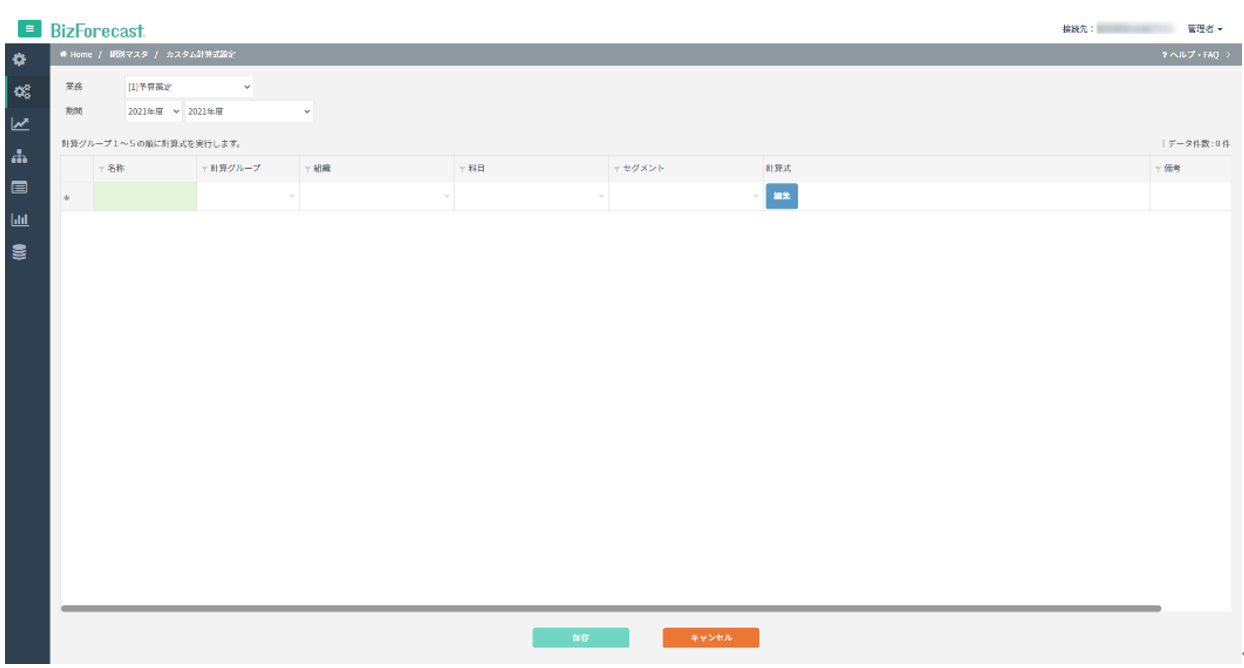The image size is (1244, 668).
Task: Open the database stack sidebar icon
Action: [19, 252]
